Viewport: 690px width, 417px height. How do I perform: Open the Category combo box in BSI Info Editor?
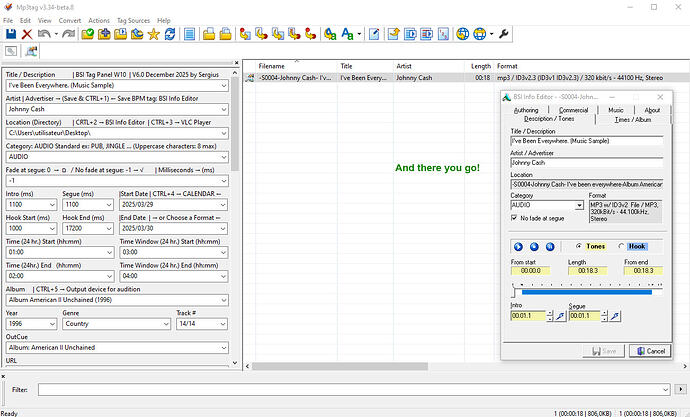click(579, 205)
